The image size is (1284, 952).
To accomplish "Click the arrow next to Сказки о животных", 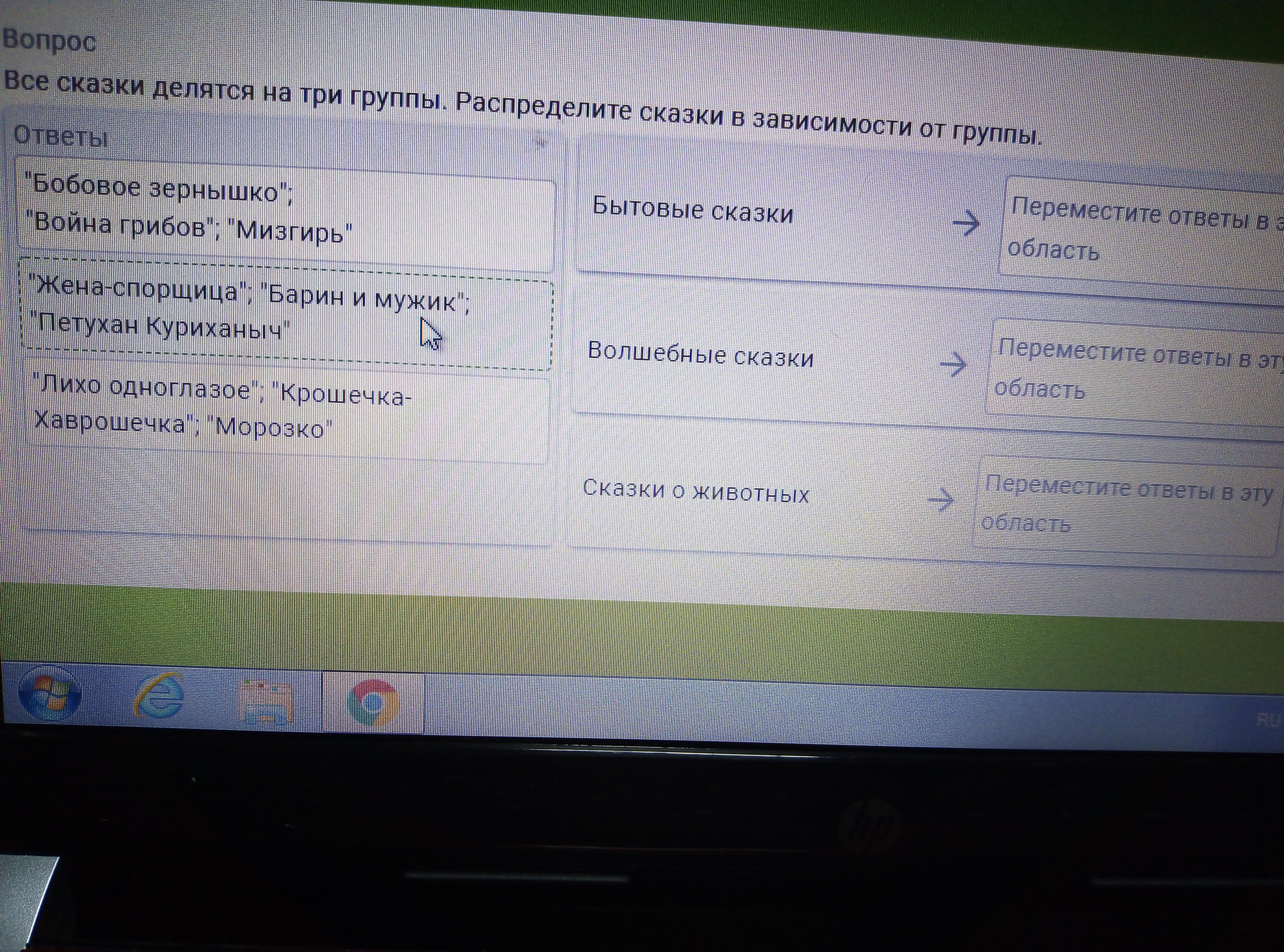I will coord(941,499).
